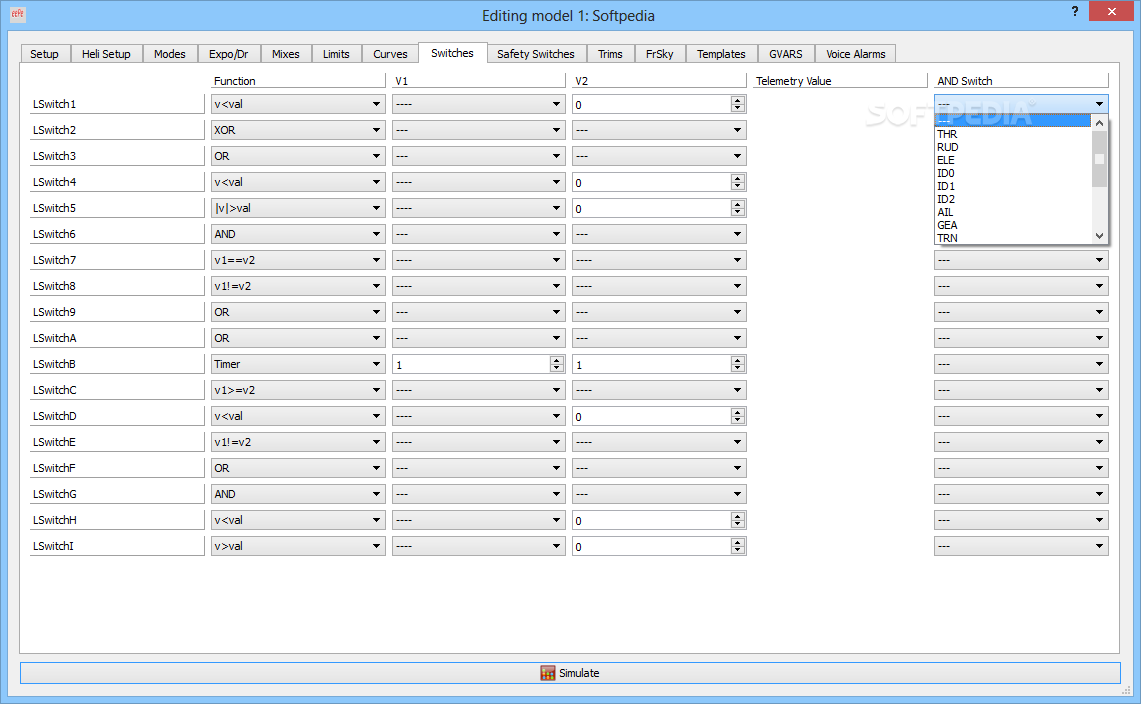Viewport: 1141px width, 704px height.
Task: Open LSwitch6 V1 dropdown
Action: coord(478,234)
